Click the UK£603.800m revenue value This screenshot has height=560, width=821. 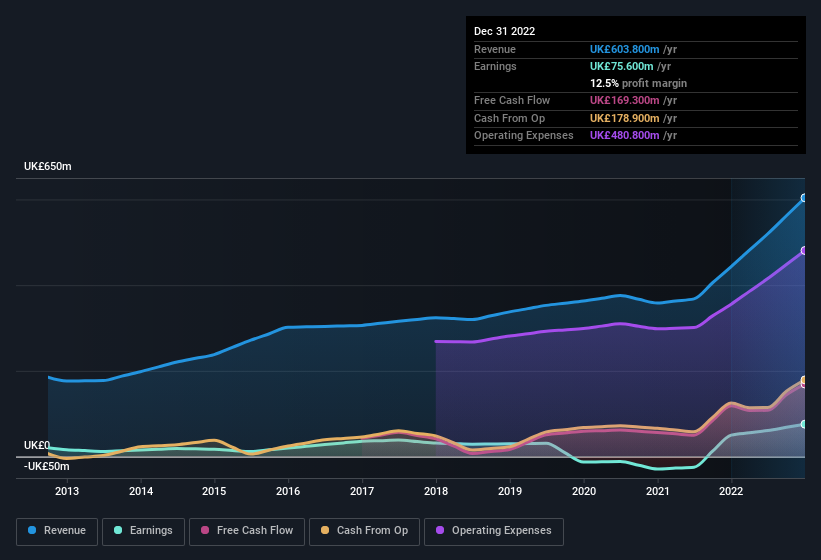[625, 49]
